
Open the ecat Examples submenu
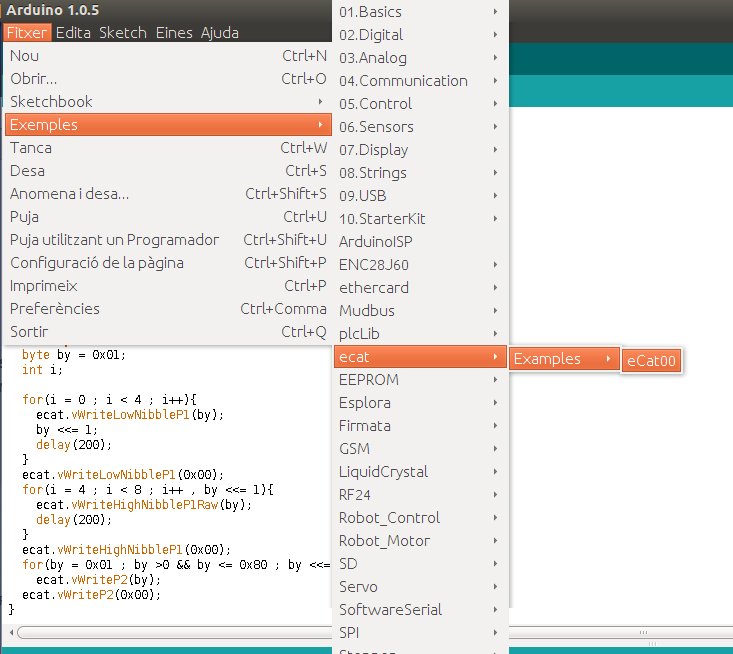point(564,359)
